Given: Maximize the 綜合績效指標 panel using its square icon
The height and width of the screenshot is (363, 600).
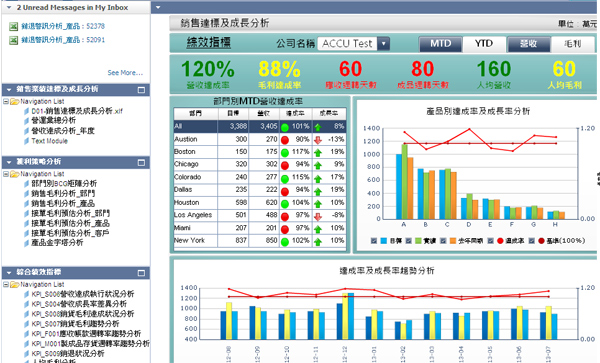Looking at the screenshot, I should 141,273.
